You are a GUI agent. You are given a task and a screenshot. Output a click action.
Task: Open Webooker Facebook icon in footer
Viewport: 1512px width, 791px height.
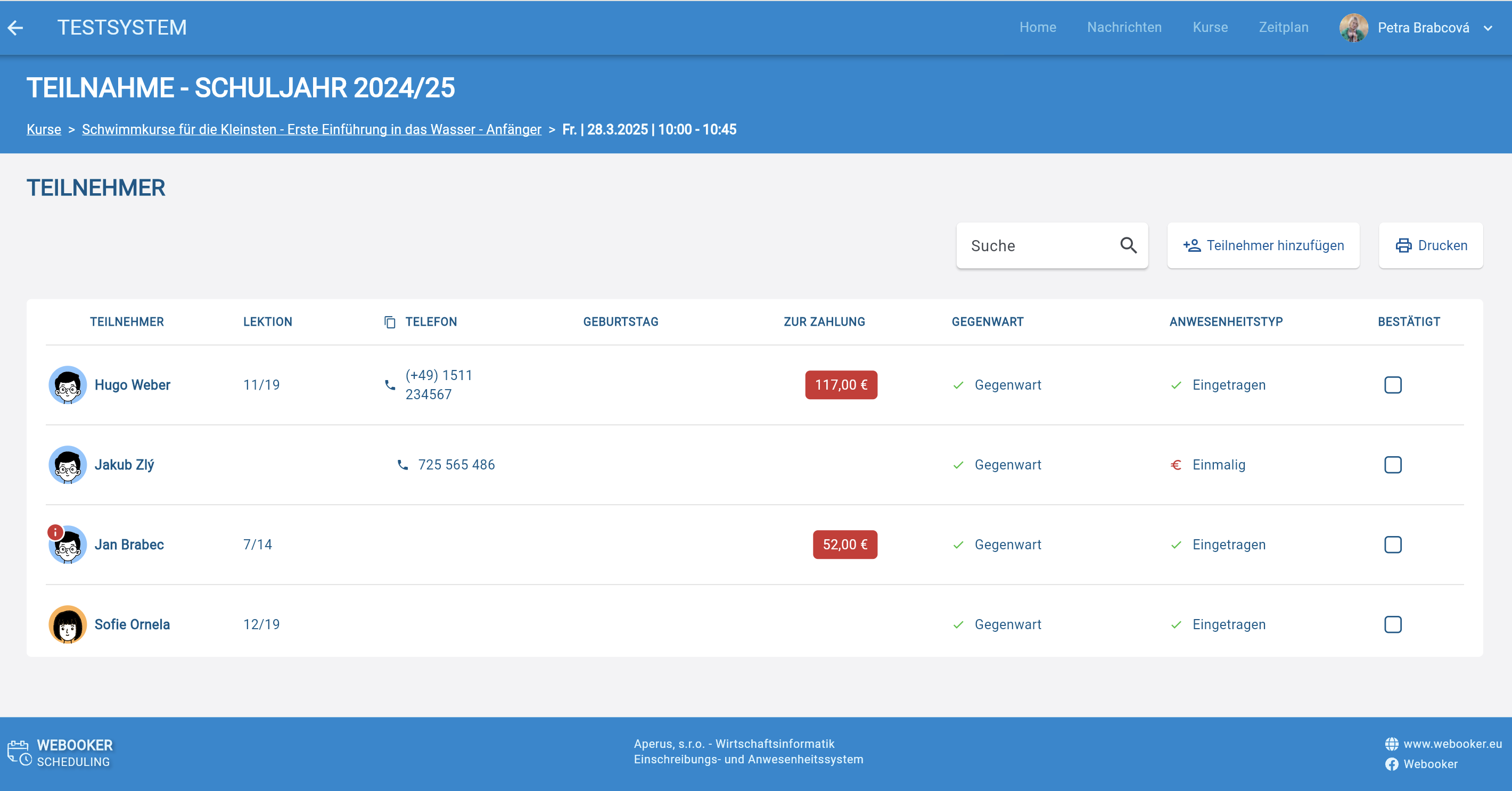(x=1391, y=764)
